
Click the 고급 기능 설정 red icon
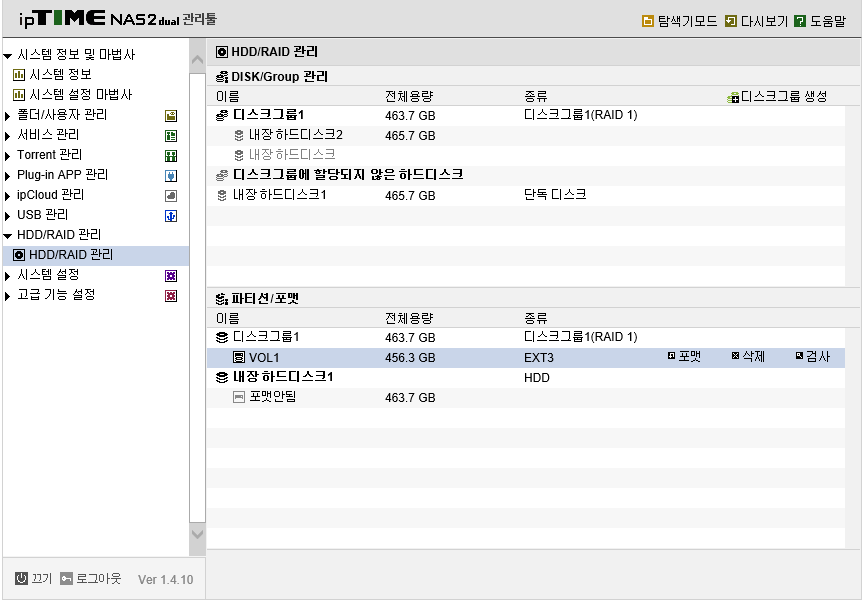pyautogui.click(x=171, y=296)
